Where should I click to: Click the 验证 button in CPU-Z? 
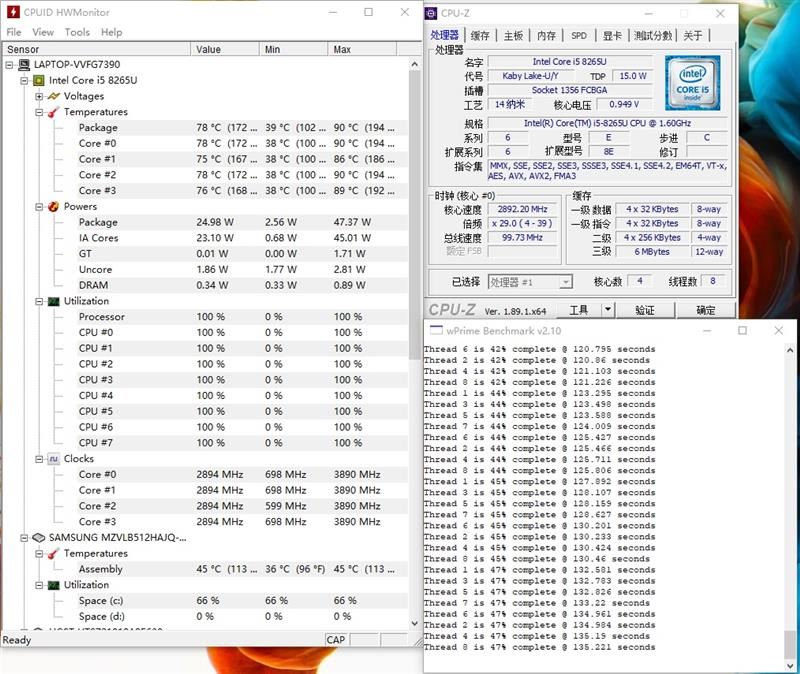(645, 310)
